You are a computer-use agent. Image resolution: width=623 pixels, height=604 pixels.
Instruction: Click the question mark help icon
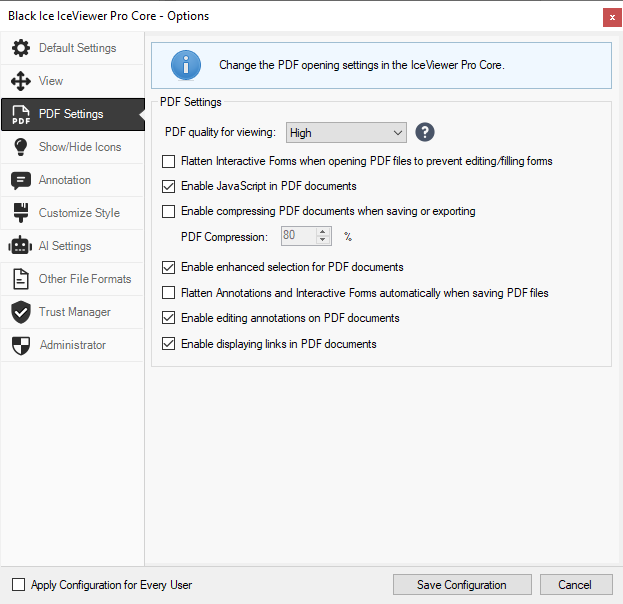(x=425, y=132)
